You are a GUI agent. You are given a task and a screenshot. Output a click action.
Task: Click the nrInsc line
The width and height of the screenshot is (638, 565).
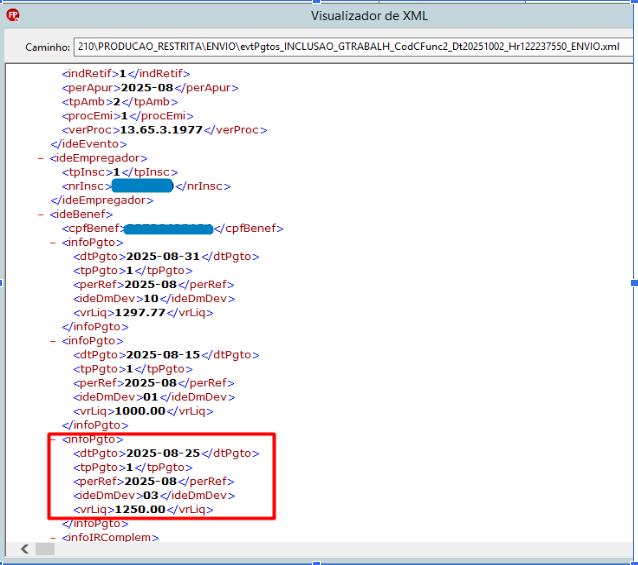click(x=146, y=186)
